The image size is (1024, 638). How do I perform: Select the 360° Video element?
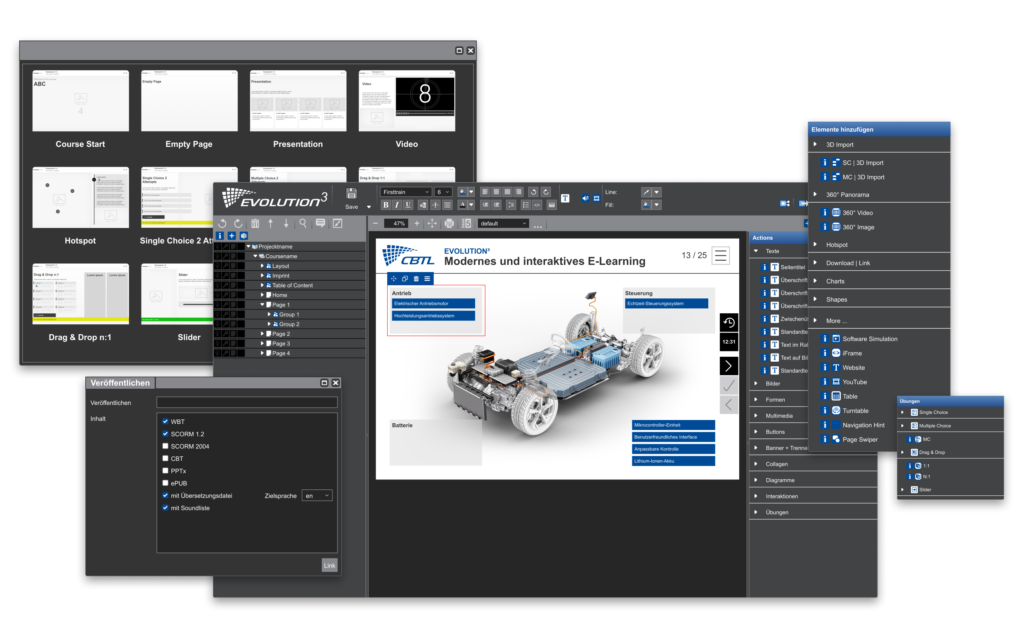tap(857, 213)
